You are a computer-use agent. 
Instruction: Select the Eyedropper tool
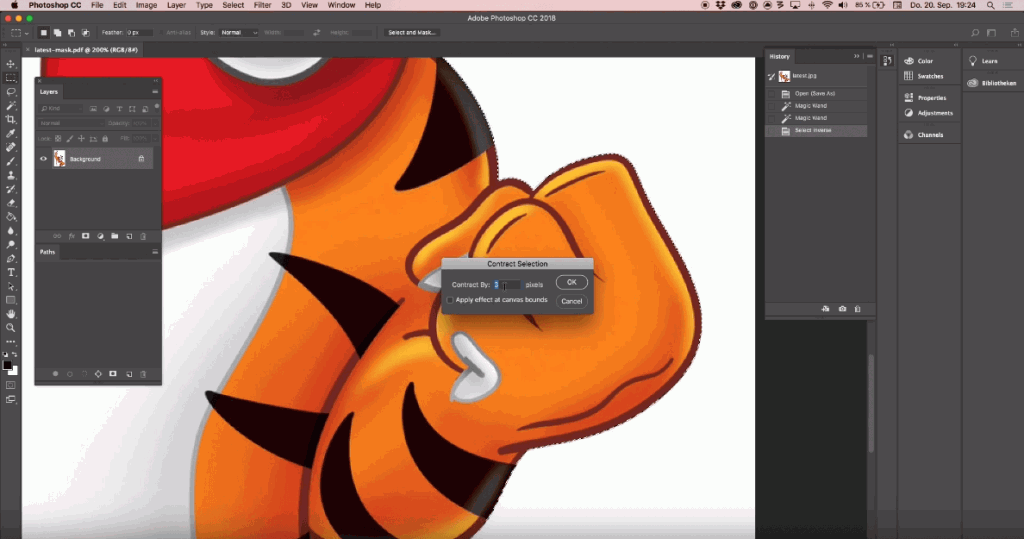coord(10,133)
